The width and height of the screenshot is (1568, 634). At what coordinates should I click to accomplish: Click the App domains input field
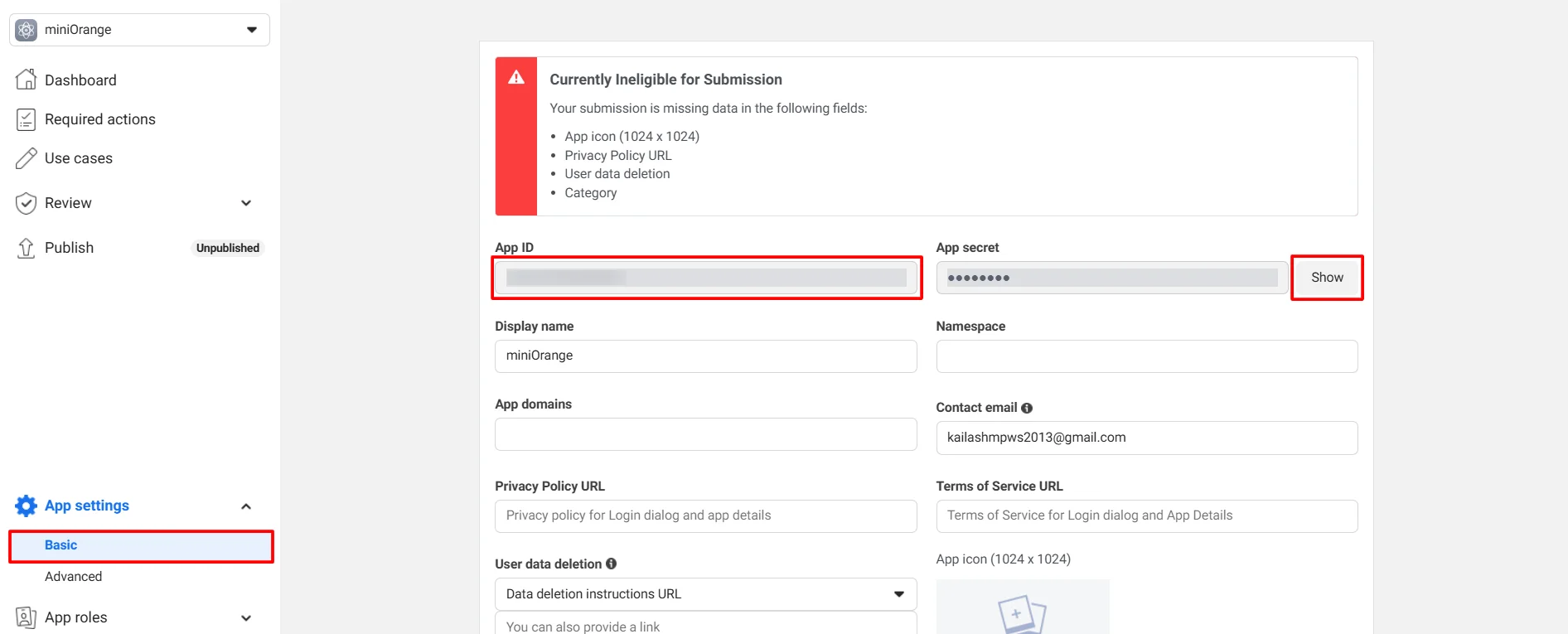(706, 434)
